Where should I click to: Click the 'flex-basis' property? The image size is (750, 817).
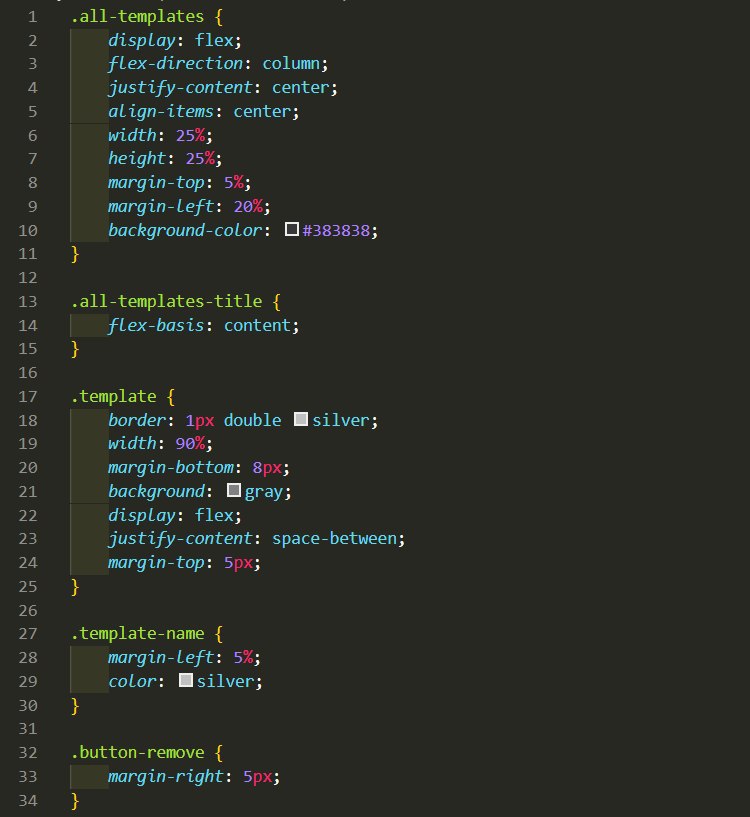(156, 325)
